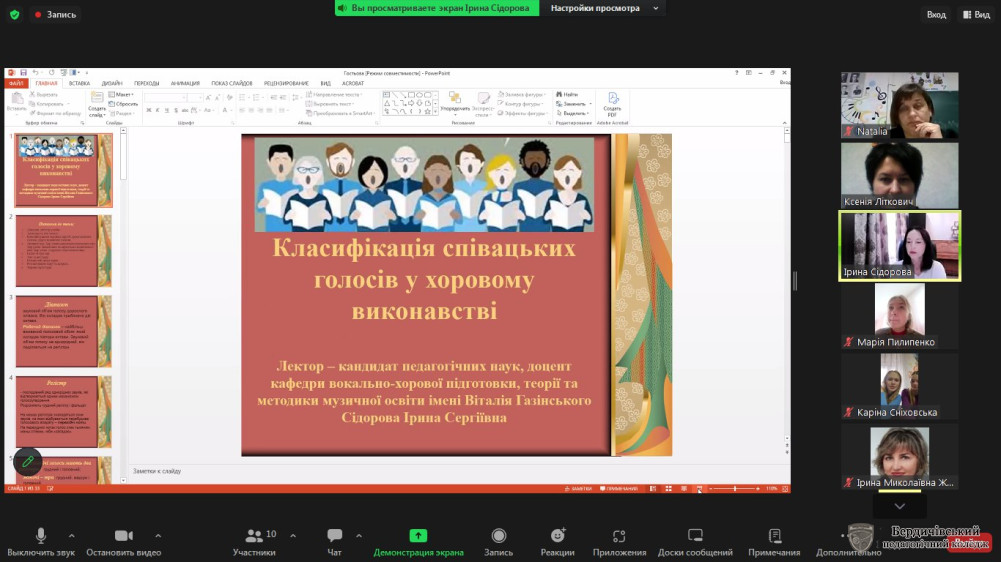
Task: Open Доски сообщений whiteboards
Action: click(695, 536)
